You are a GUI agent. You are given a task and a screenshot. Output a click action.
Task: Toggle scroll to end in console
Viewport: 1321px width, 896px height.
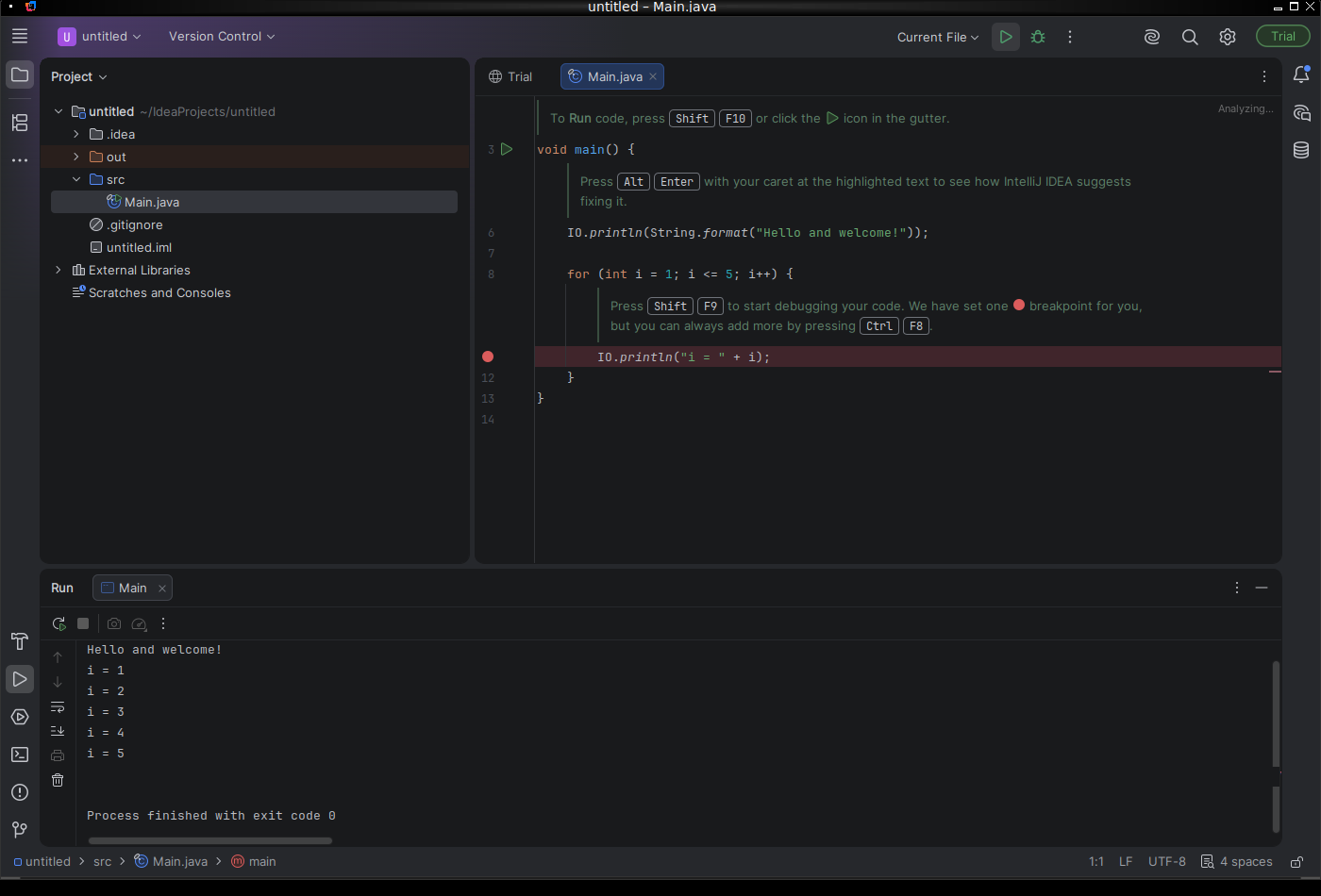pyautogui.click(x=58, y=731)
